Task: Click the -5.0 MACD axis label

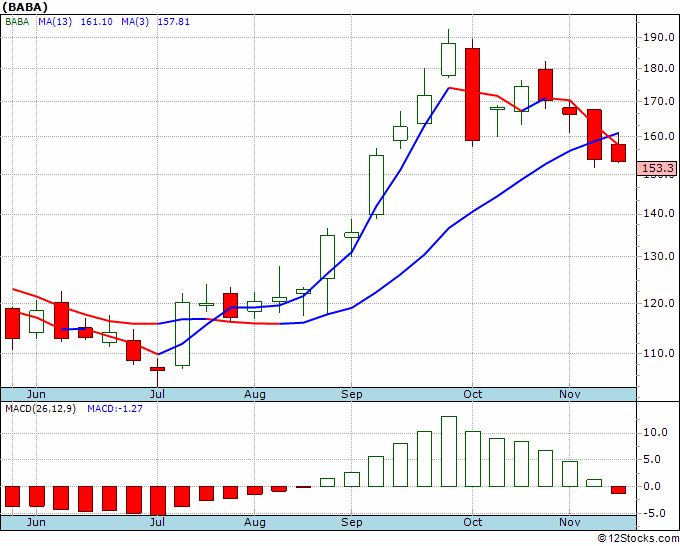Action: [655, 513]
